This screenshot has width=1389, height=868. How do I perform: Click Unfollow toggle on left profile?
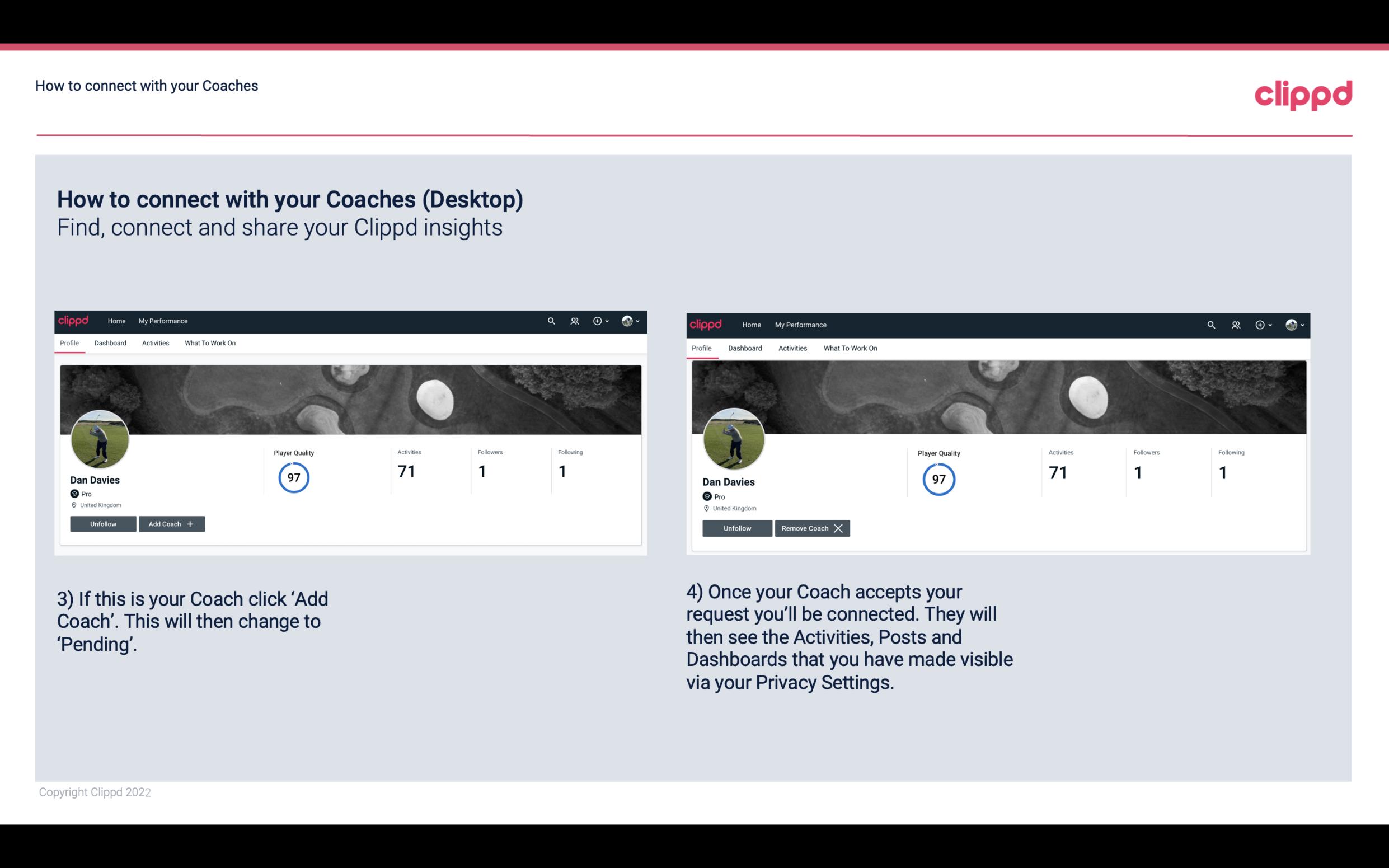pyautogui.click(x=104, y=523)
